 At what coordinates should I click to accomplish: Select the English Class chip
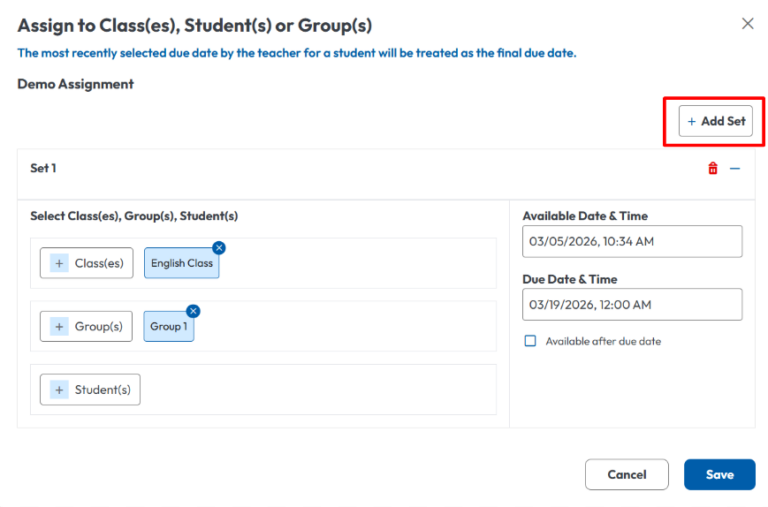(181, 264)
